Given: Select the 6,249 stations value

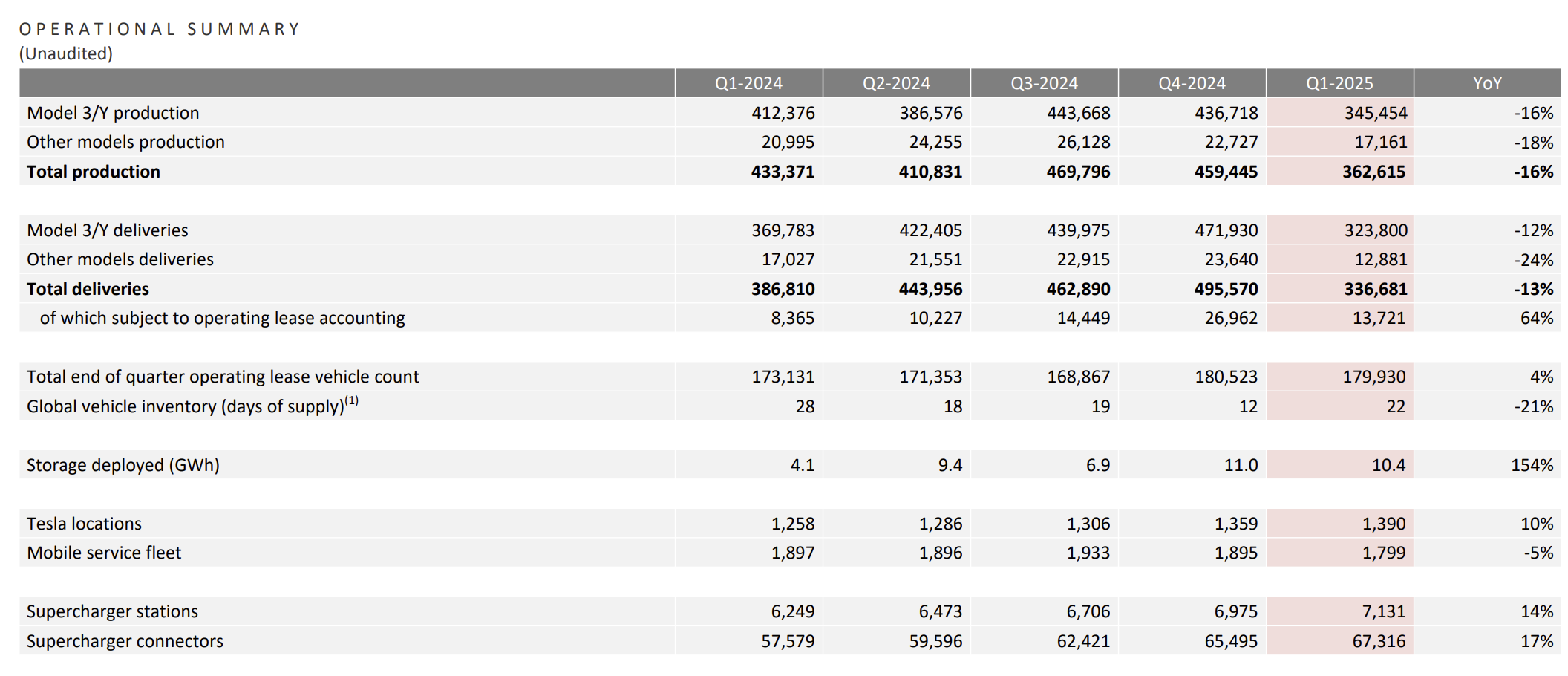Looking at the screenshot, I should (792, 611).
